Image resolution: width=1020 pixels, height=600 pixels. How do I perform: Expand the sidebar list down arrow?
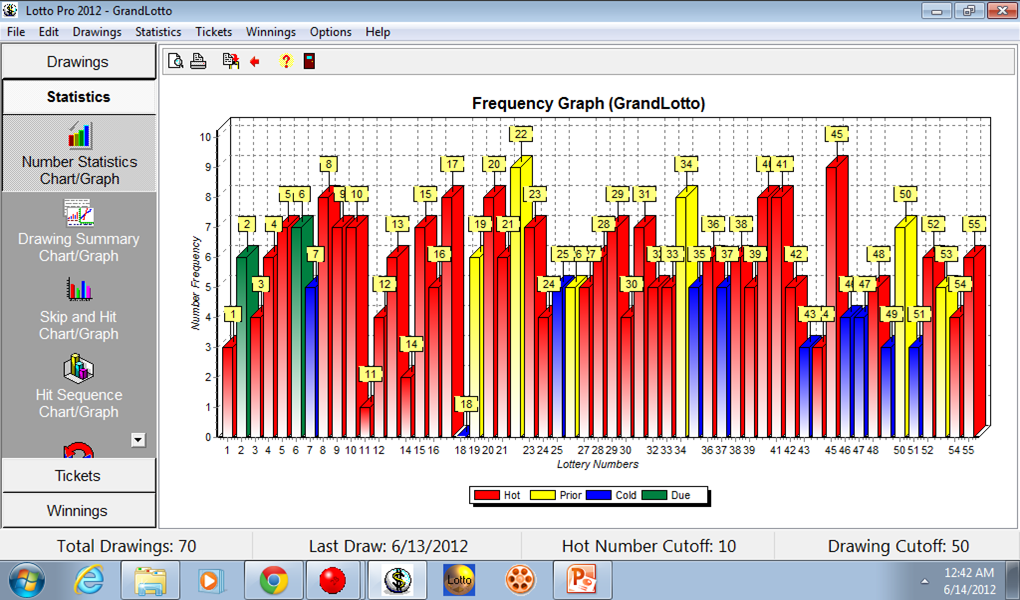pos(138,440)
